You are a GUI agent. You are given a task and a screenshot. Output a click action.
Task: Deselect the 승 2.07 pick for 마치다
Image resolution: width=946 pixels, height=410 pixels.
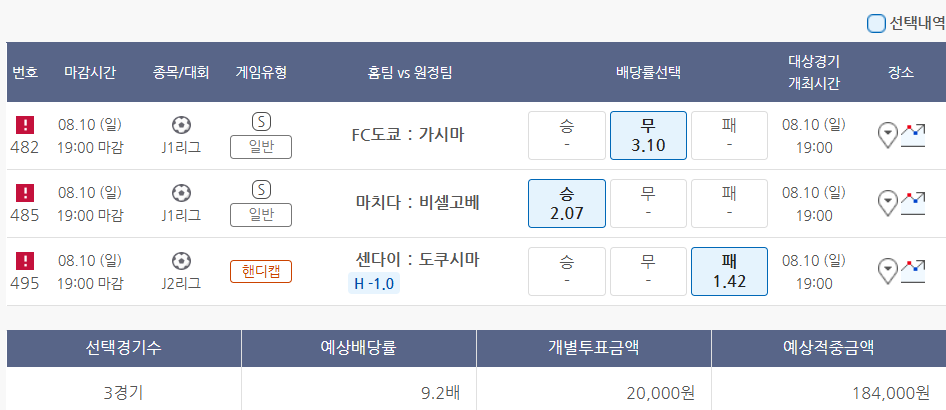pos(566,204)
